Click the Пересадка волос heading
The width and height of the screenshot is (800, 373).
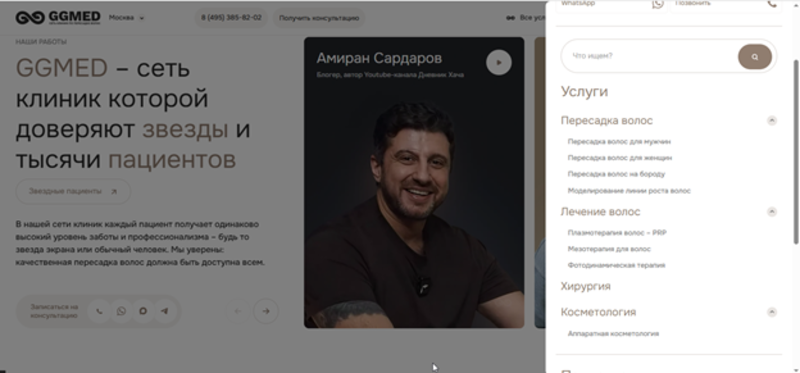(607, 121)
